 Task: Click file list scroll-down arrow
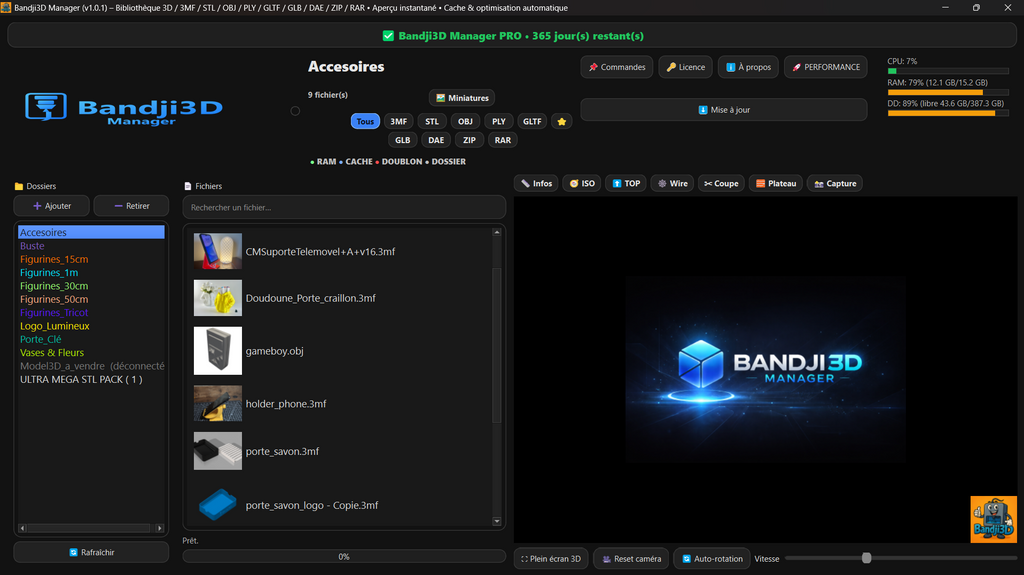click(x=497, y=521)
